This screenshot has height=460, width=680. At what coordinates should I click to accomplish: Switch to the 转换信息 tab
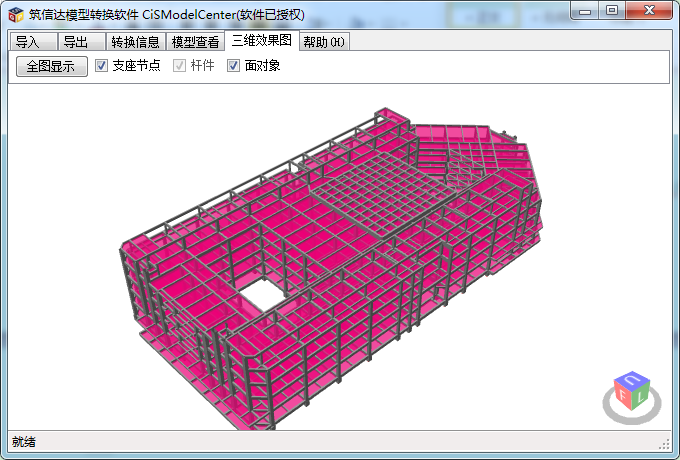(x=135, y=42)
